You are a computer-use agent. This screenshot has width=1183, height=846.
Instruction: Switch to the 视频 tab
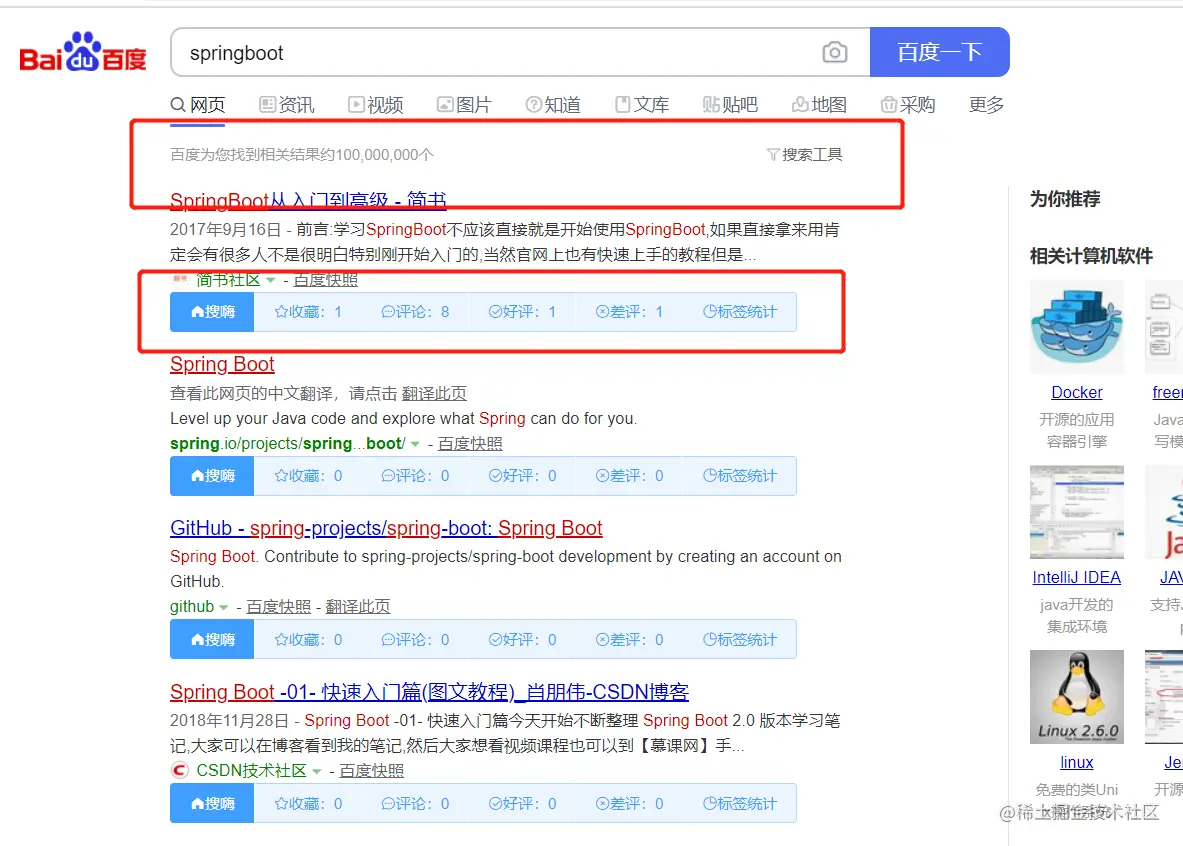376,105
